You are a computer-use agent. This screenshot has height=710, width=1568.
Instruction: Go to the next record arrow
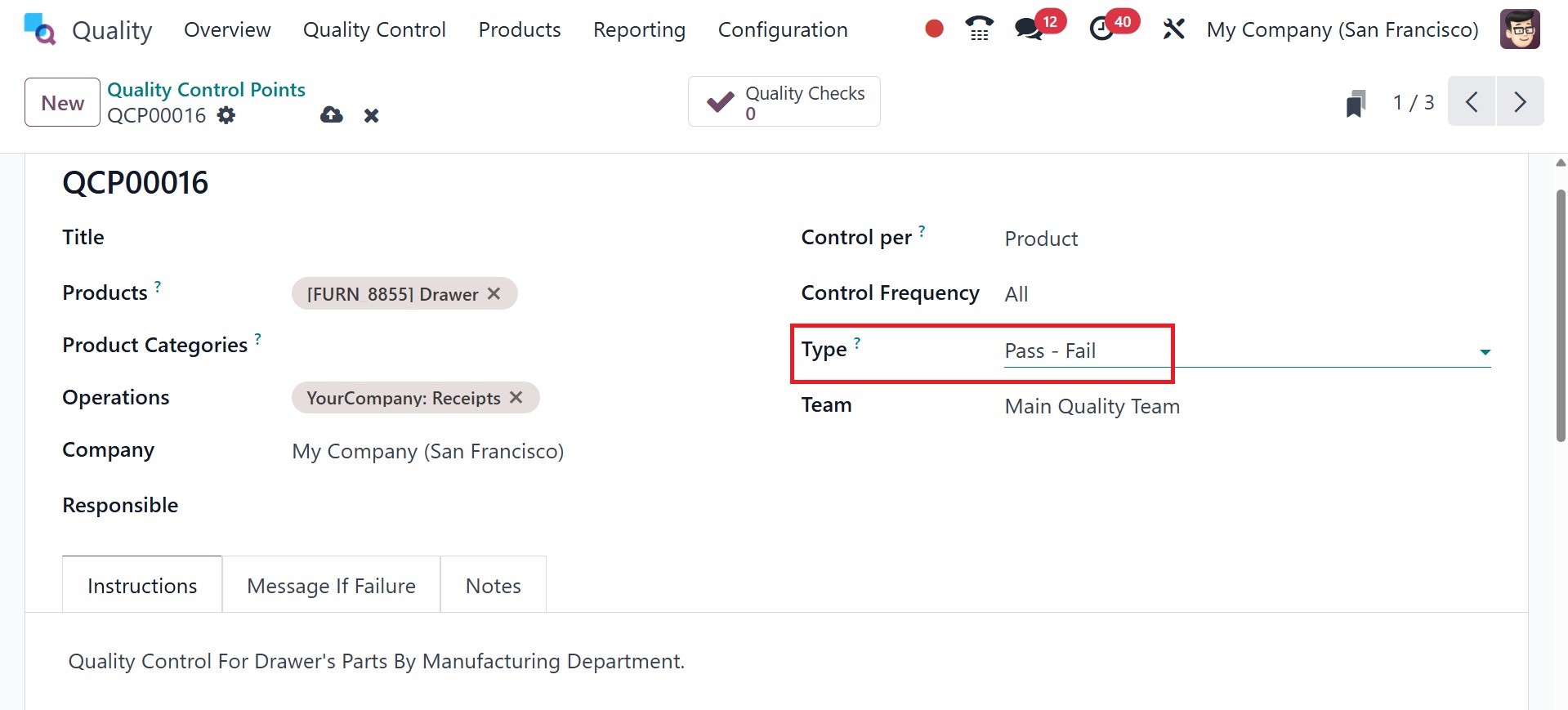[x=1520, y=102]
